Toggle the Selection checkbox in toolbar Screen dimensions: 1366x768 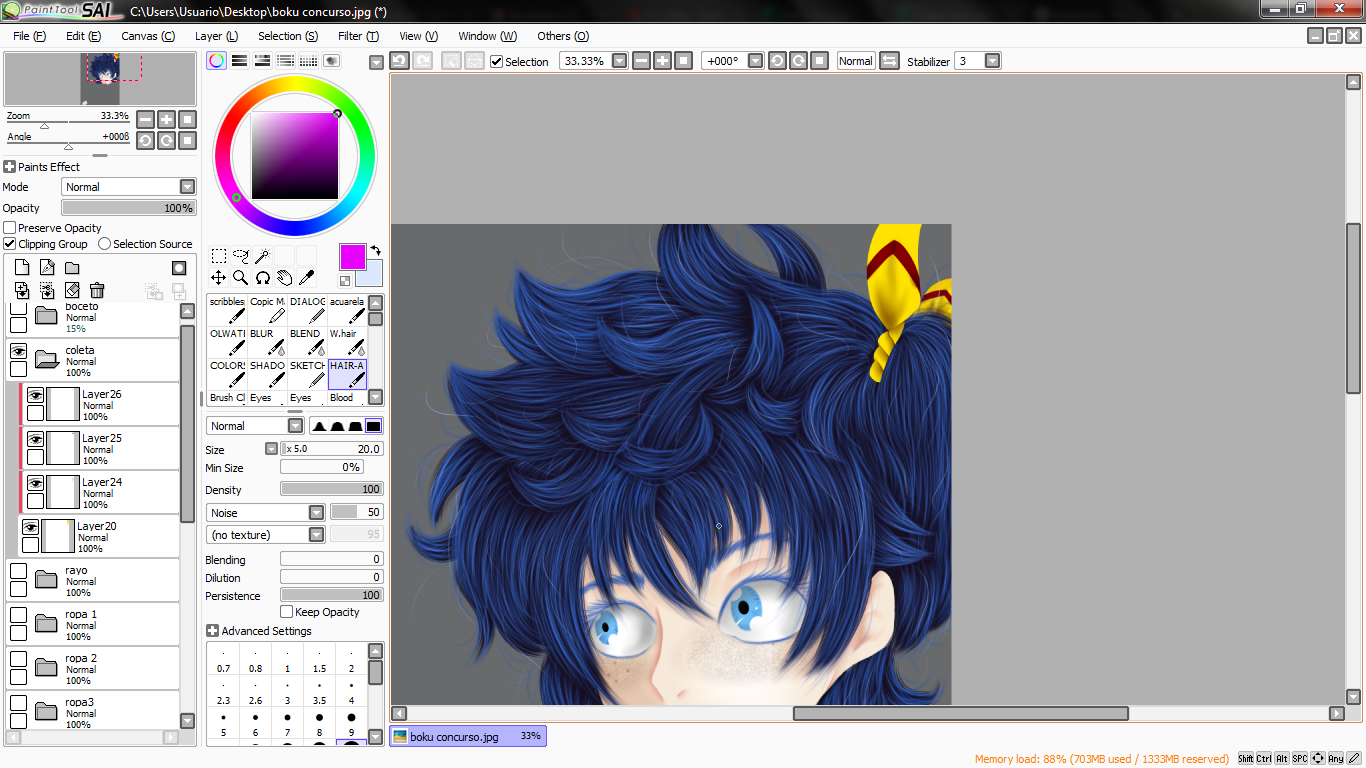(x=497, y=62)
